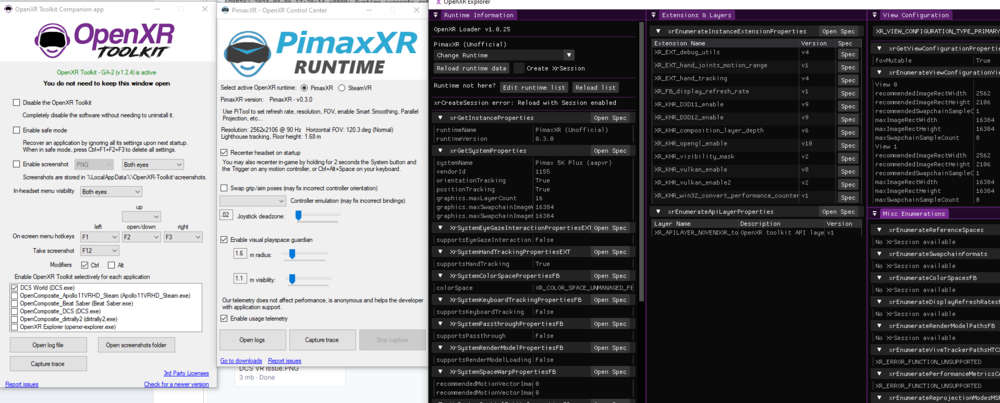This screenshot has width=1000, height=403.
Task: Click the triangle menu icon left of Extensions & Layers
Action: [655, 15]
